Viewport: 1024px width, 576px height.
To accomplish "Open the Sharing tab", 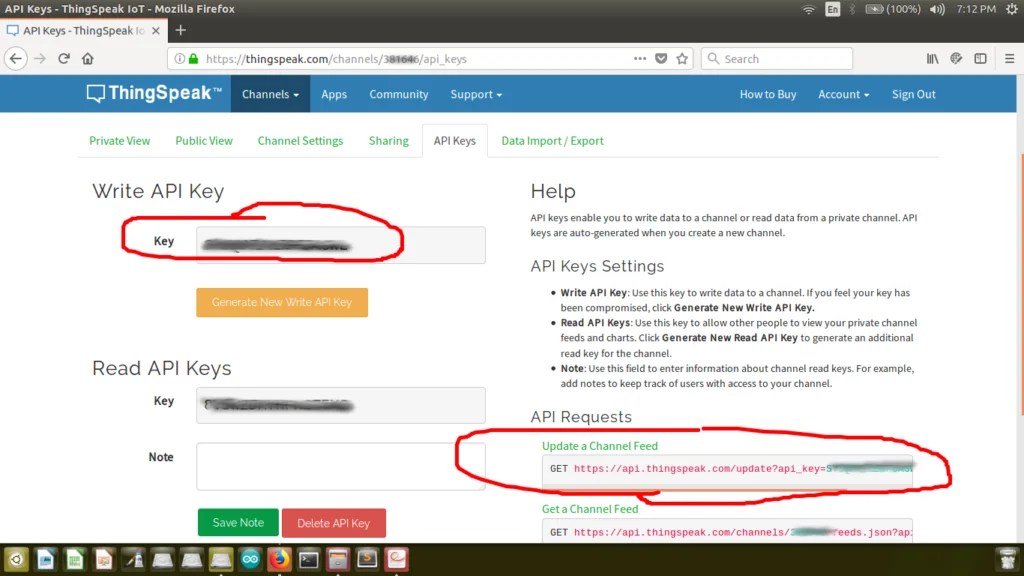I will click(389, 140).
